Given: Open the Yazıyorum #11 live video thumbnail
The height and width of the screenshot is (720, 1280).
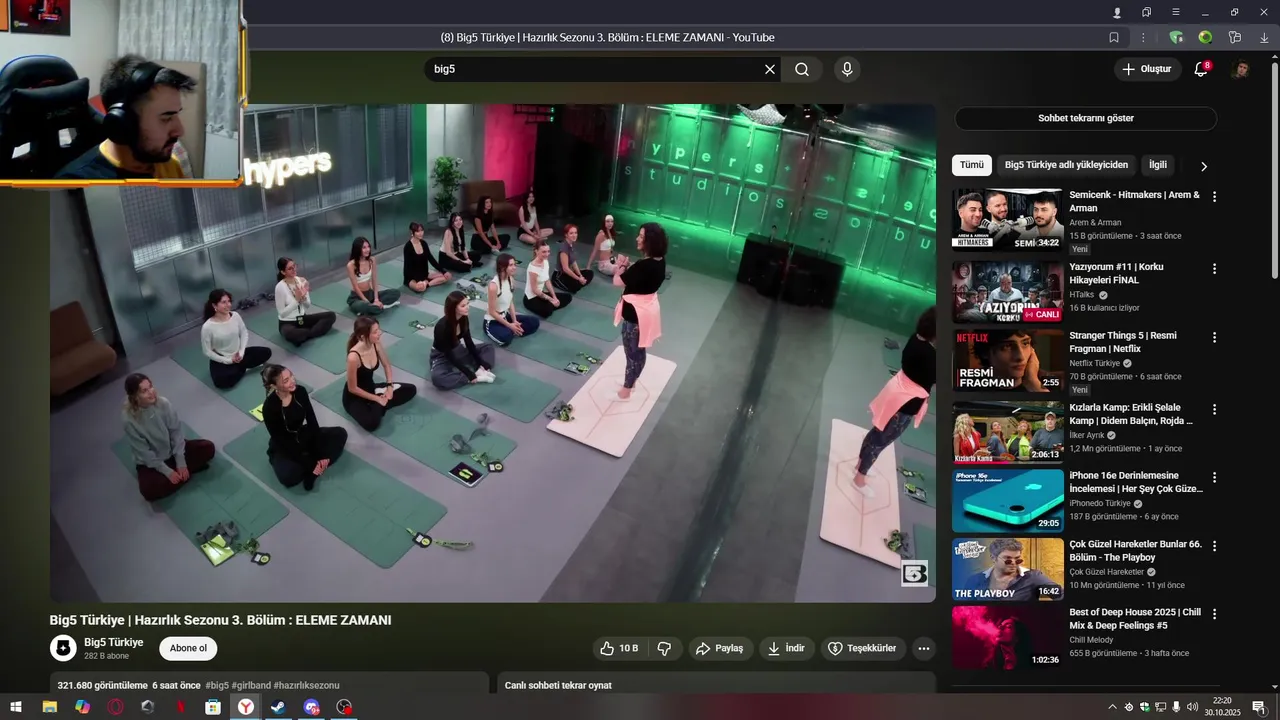Looking at the screenshot, I should click(x=1007, y=292).
